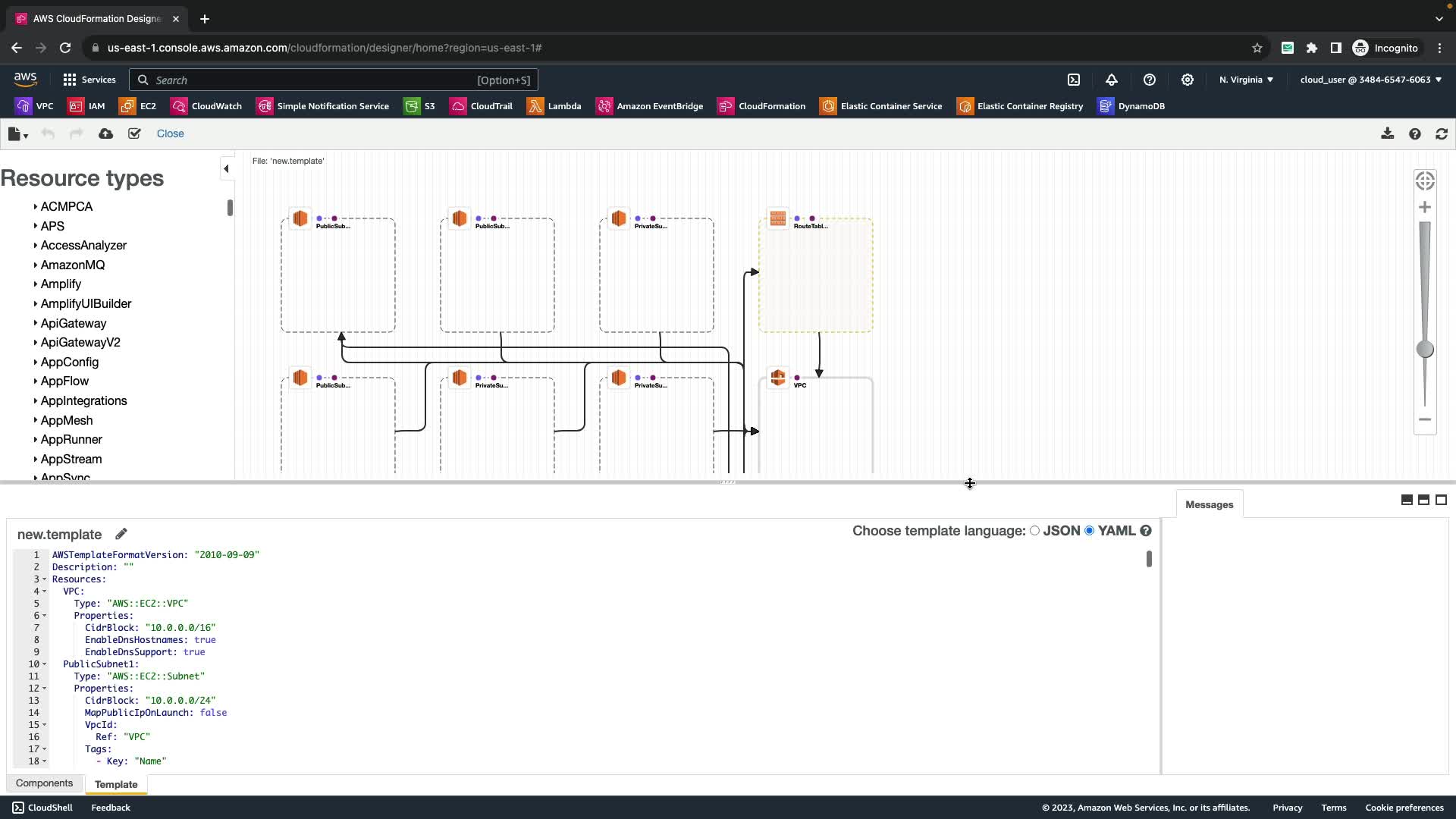
Task: Click the Validate template checkmark icon
Action: point(134,133)
